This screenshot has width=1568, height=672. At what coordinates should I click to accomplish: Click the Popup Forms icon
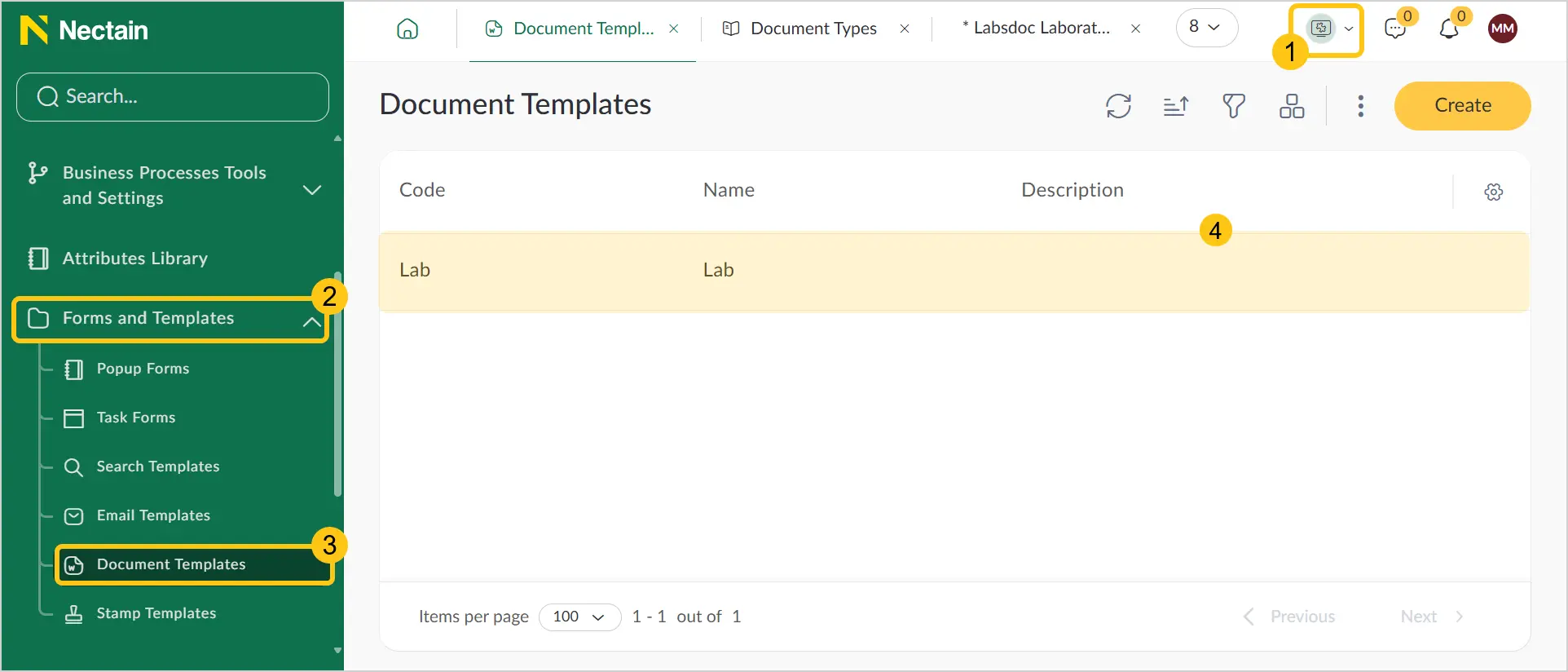point(73,369)
